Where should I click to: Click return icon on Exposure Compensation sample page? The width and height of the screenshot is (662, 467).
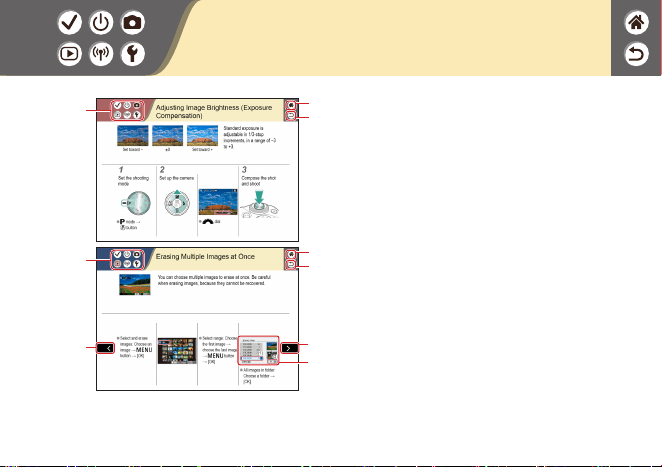291,115
